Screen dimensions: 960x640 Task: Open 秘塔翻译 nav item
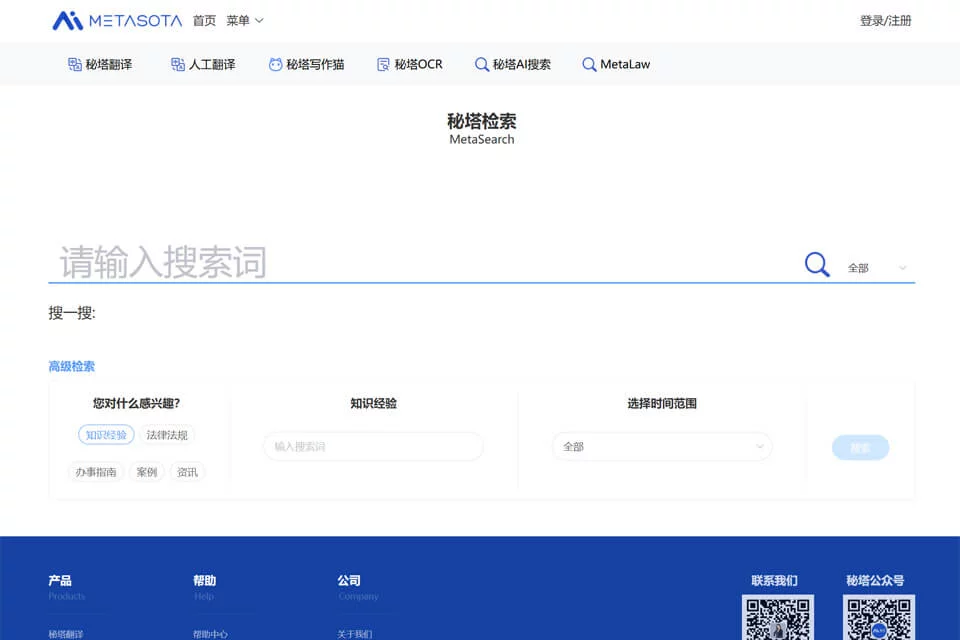pyautogui.click(x=100, y=64)
